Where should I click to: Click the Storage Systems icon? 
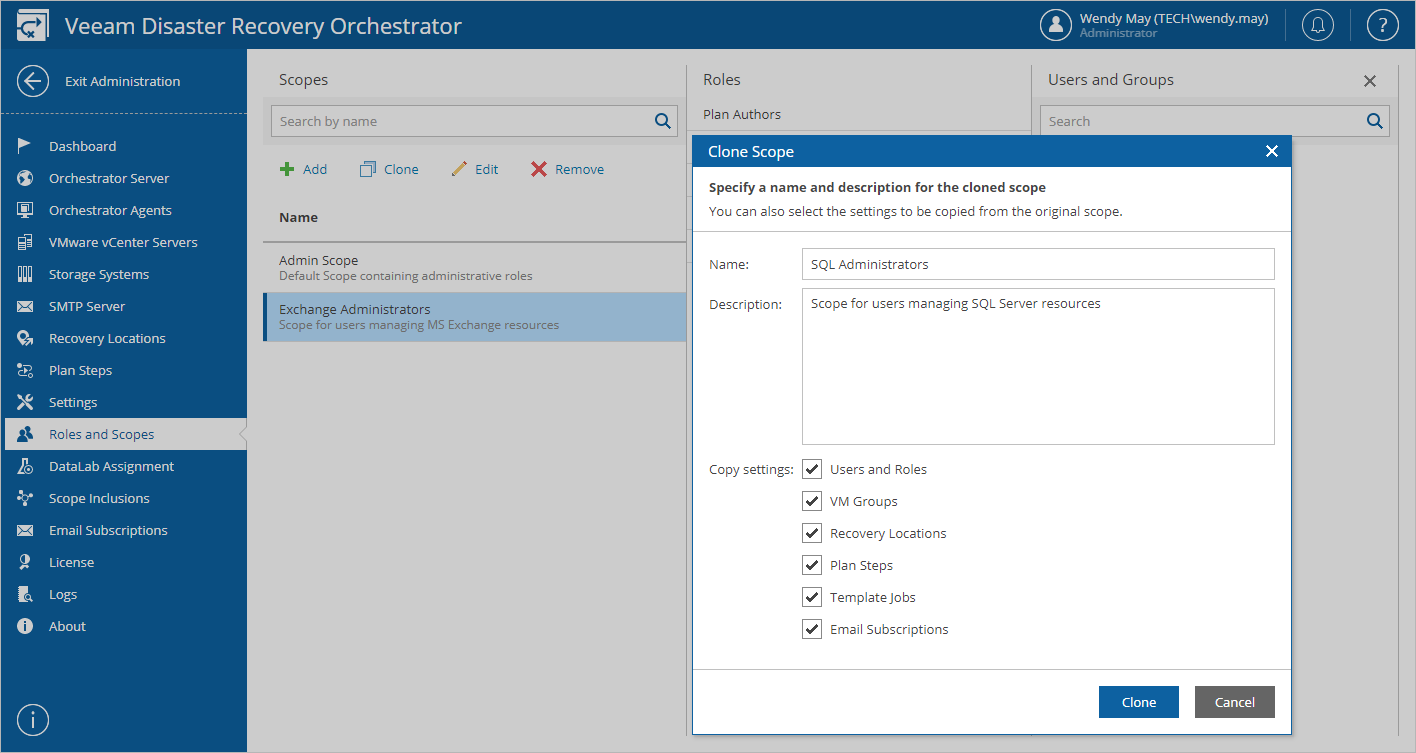pyautogui.click(x=25, y=274)
